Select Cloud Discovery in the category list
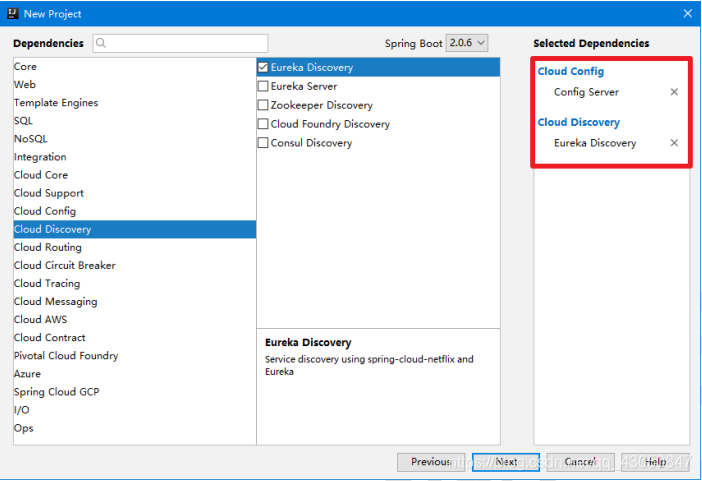Screen dimensions: 702x481 [x=135, y=229]
